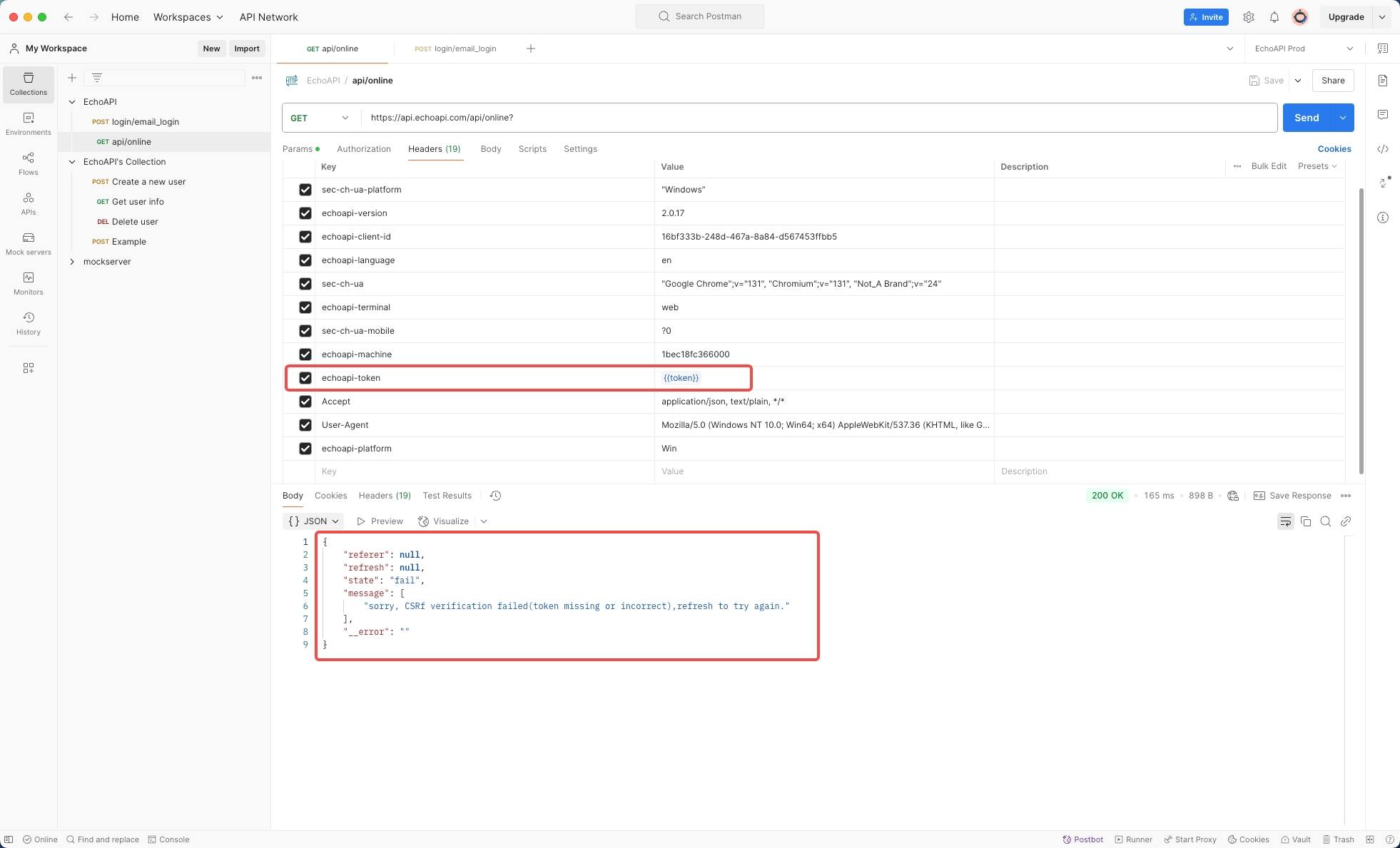Screen dimensions: 1400x848
Task: Click the configure sidebar grid icon
Action: click(29, 368)
